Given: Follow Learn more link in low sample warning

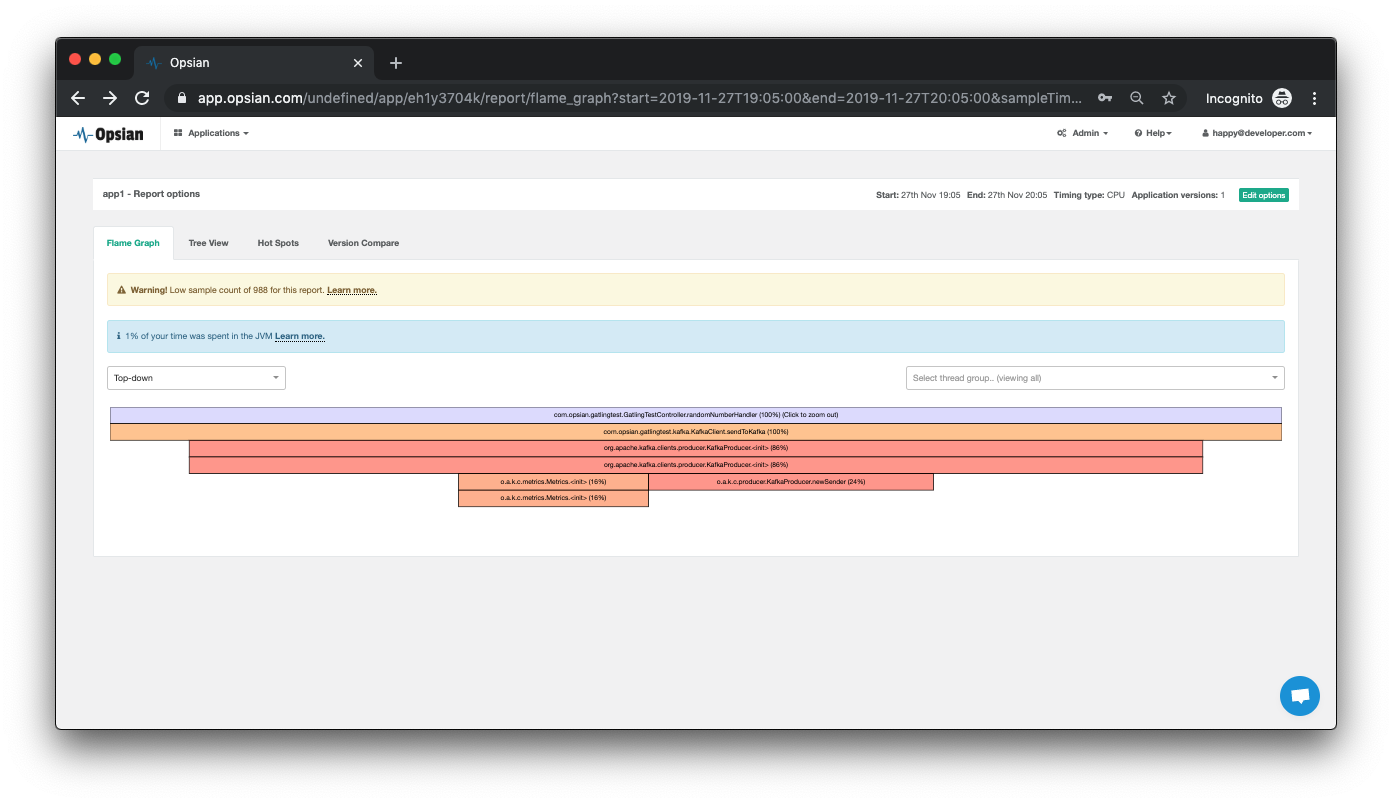Looking at the screenshot, I should point(352,290).
